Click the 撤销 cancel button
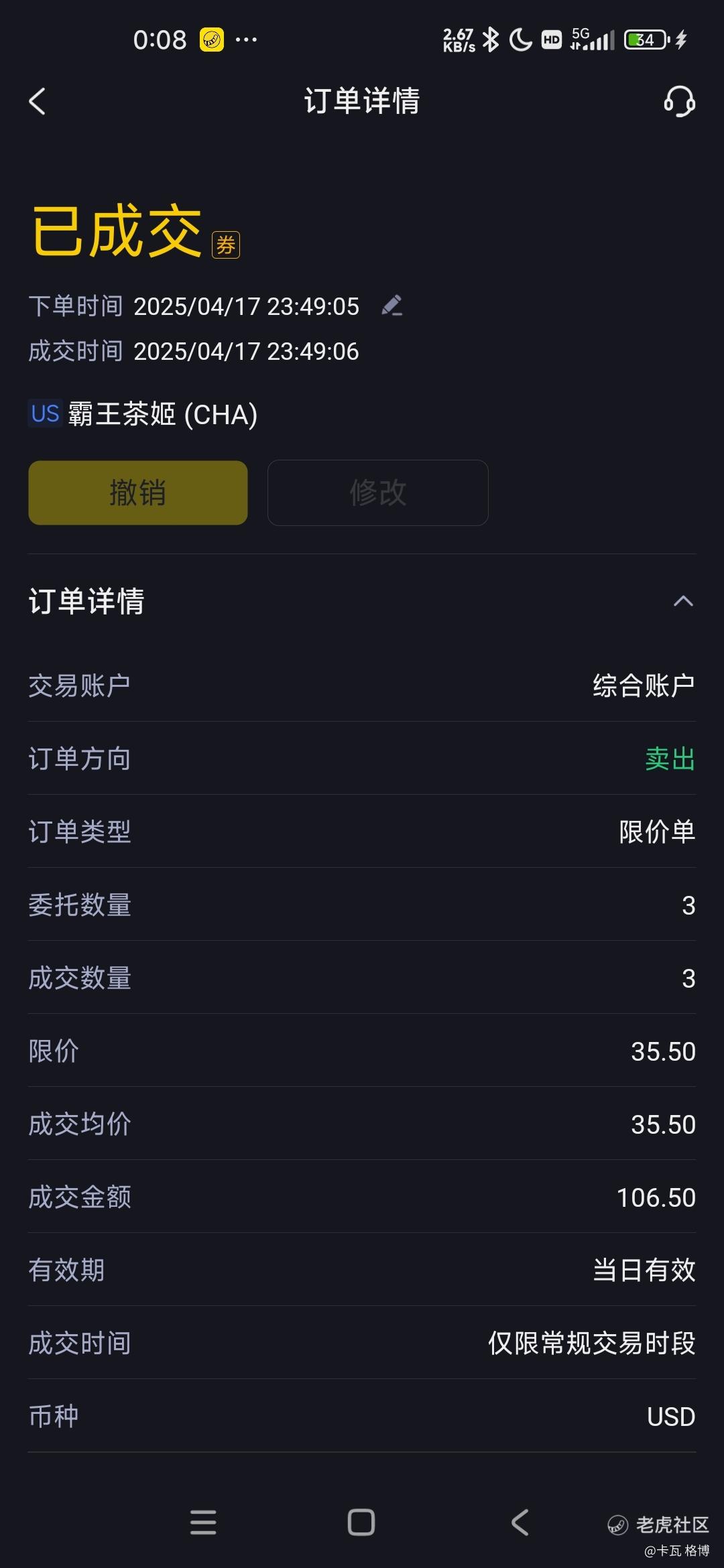The image size is (724, 1568). (x=138, y=493)
